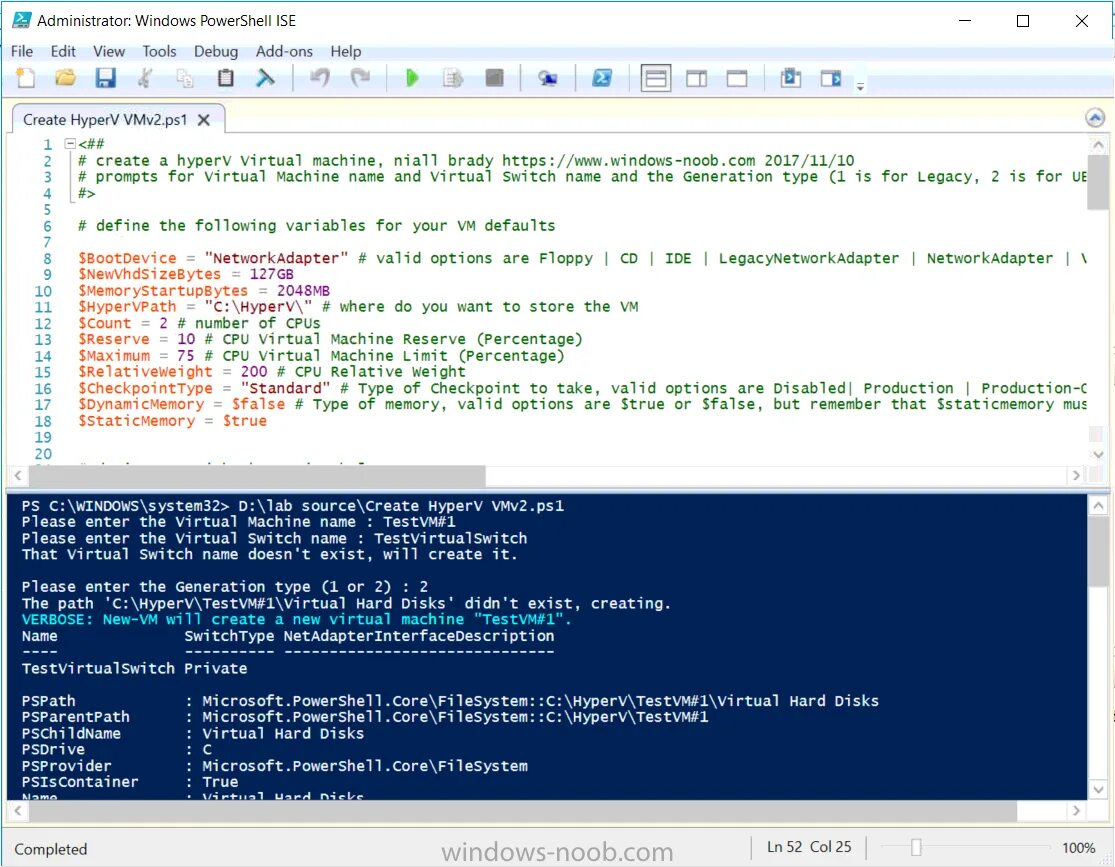This screenshot has width=1115, height=867.
Task: Clear the console pane
Action: tap(265, 78)
